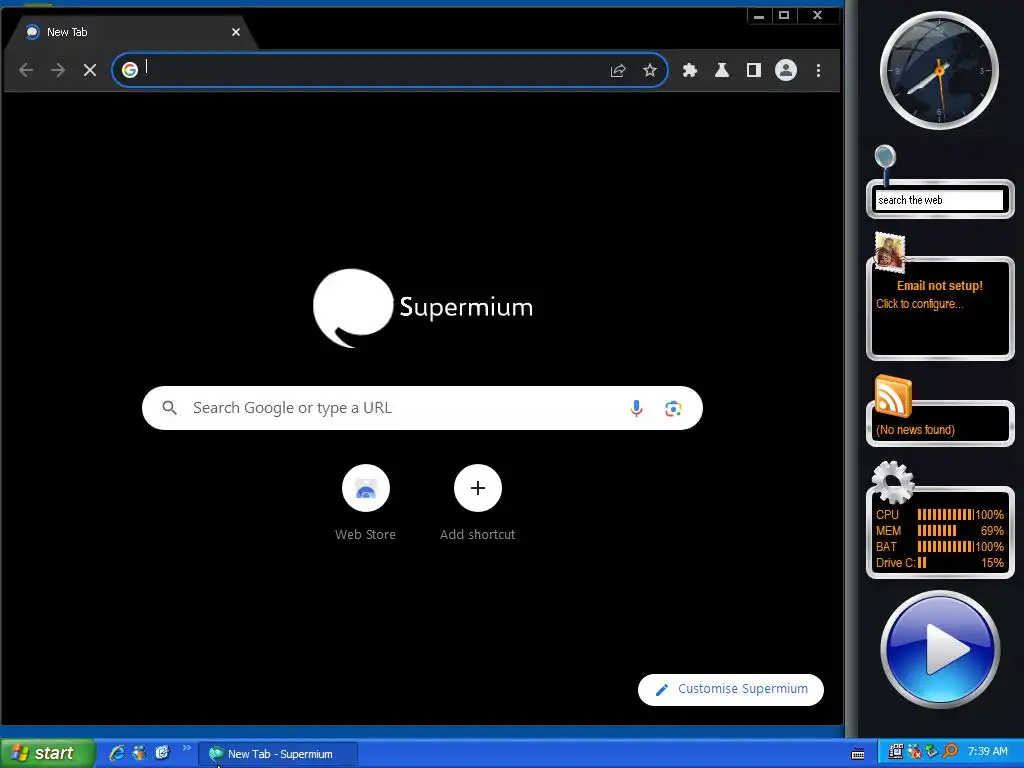
Task: Stop loading the page
Action: click(x=90, y=70)
